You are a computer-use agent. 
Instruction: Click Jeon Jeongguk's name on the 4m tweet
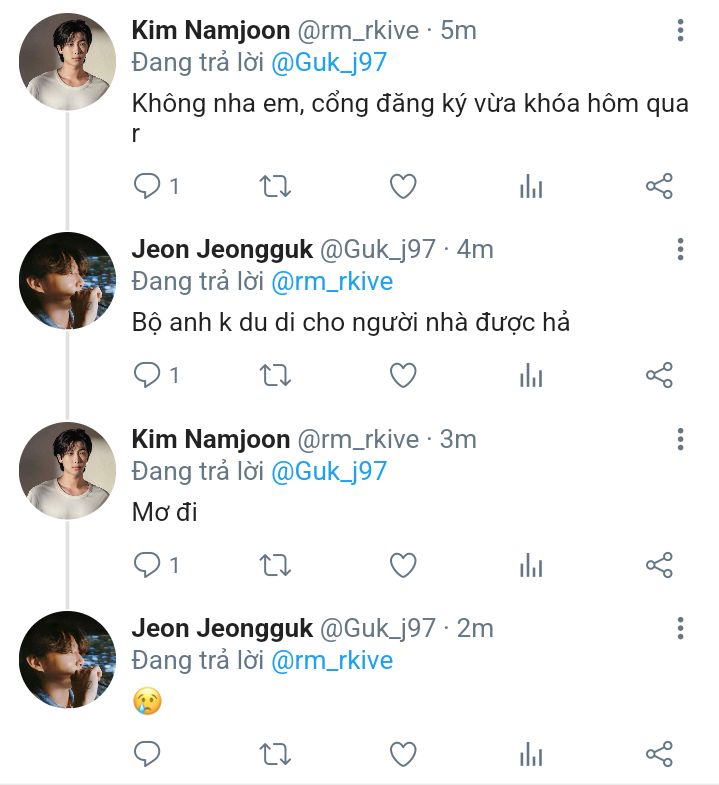(x=221, y=250)
